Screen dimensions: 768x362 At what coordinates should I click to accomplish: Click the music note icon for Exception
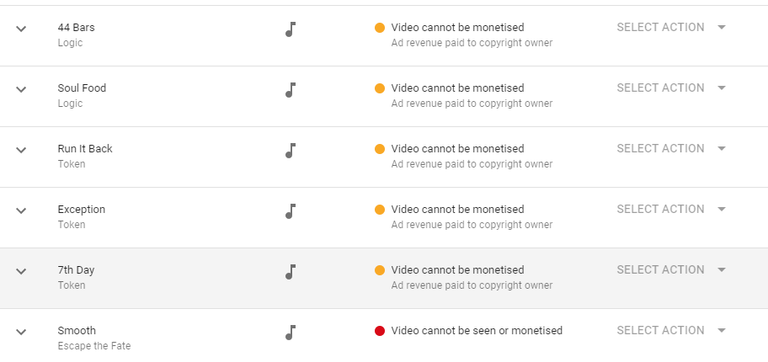tap(291, 212)
